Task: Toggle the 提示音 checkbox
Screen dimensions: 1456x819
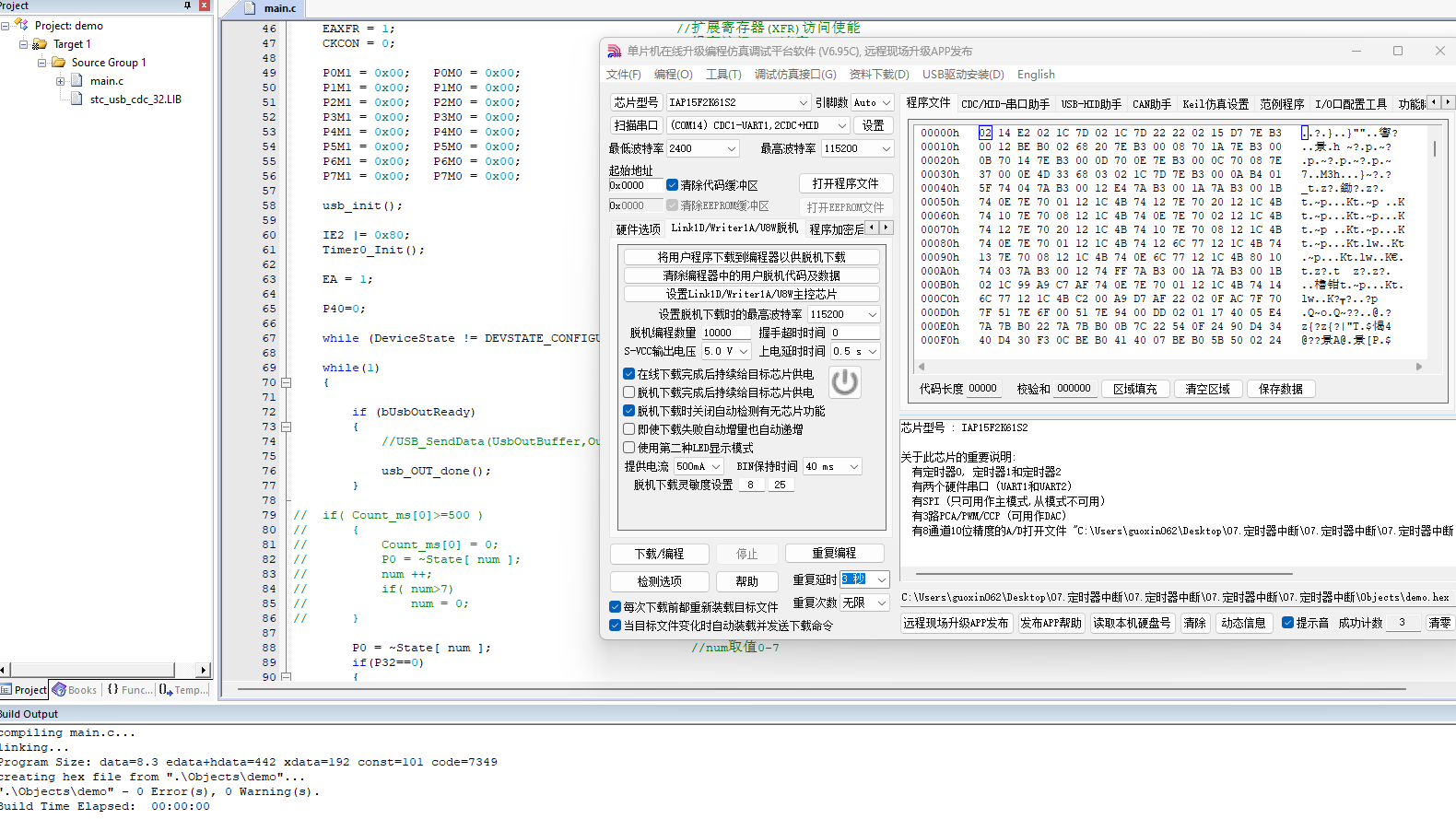Action: (x=1287, y=623)
